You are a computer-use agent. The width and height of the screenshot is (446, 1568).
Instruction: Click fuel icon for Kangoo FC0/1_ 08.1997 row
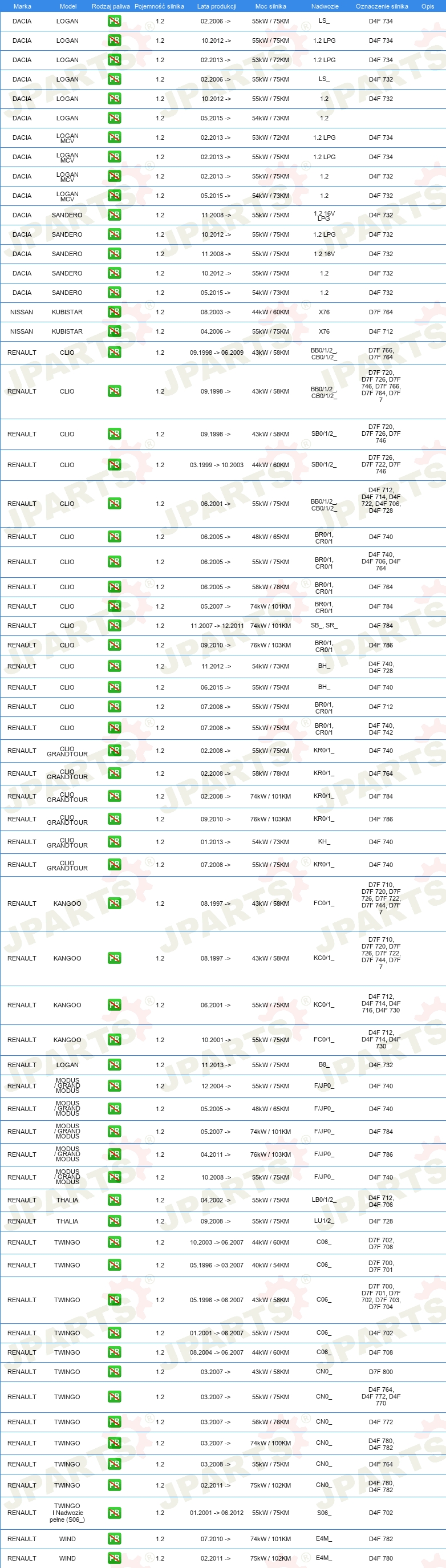(x=115, y=904)
